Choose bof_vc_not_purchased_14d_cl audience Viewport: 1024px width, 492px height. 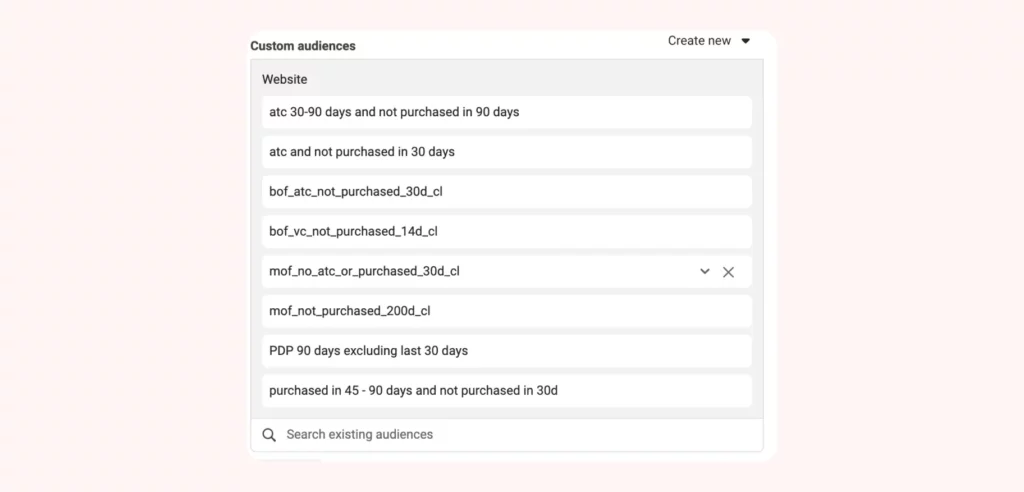click(x=507, y=232)
